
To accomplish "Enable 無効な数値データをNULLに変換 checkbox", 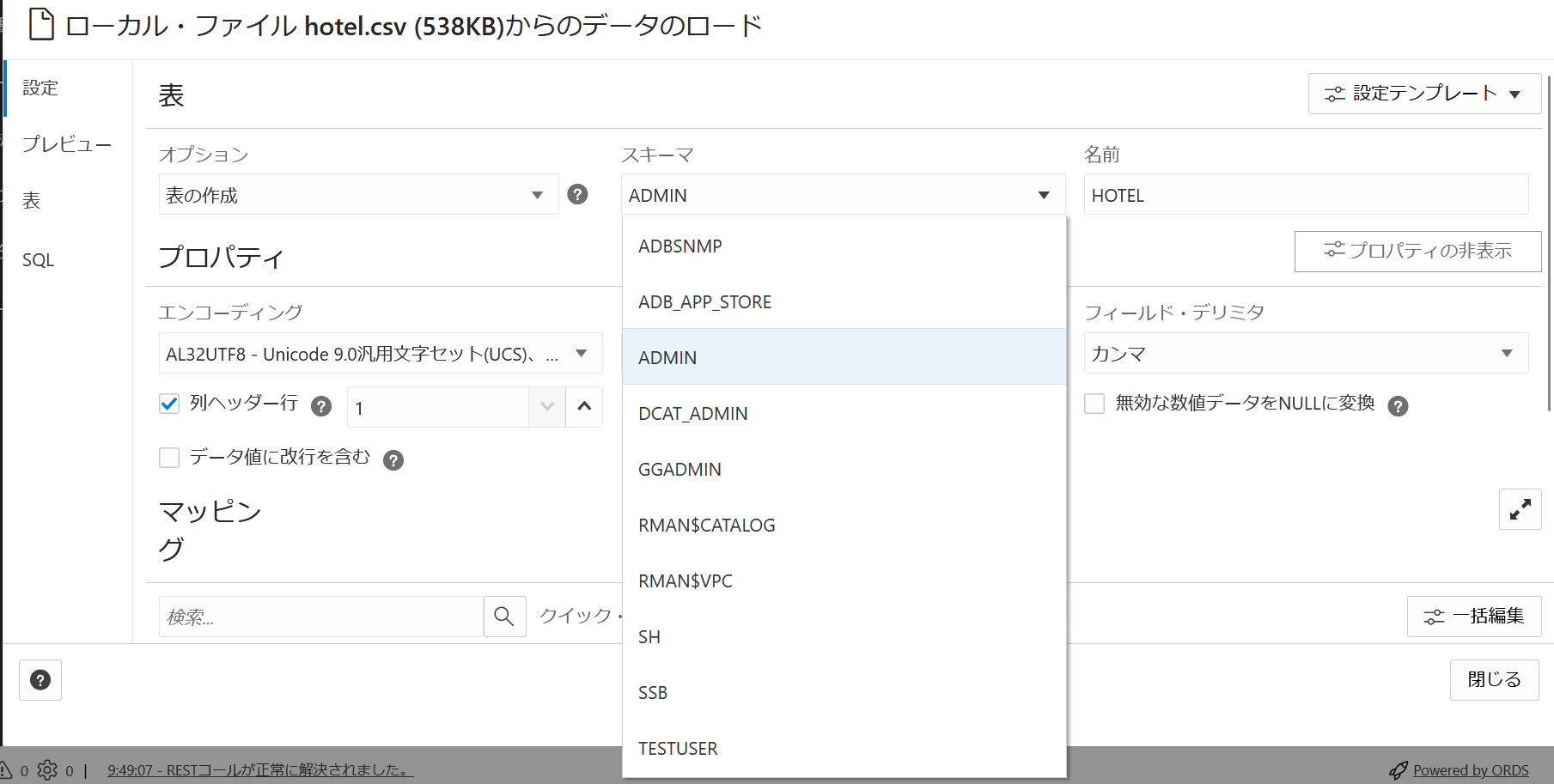I will coord(1094,404).
